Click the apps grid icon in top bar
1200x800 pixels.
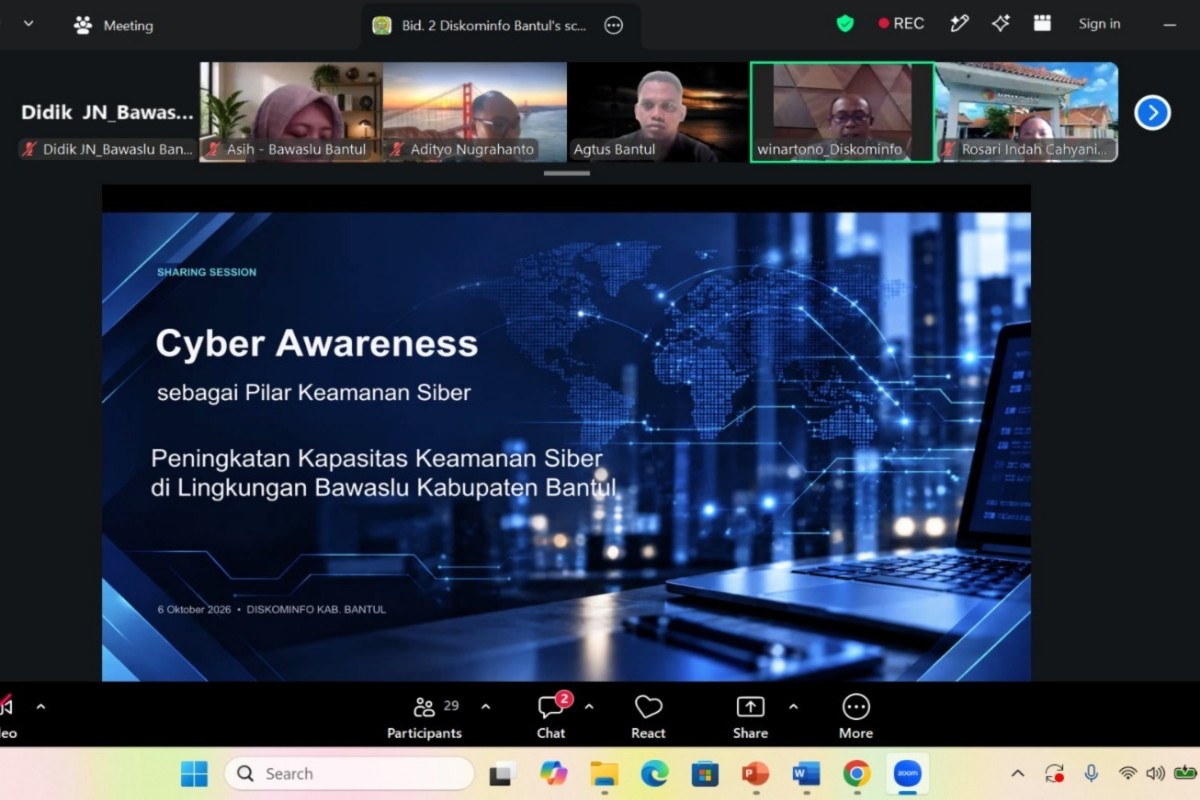(x=1043, y=24)
